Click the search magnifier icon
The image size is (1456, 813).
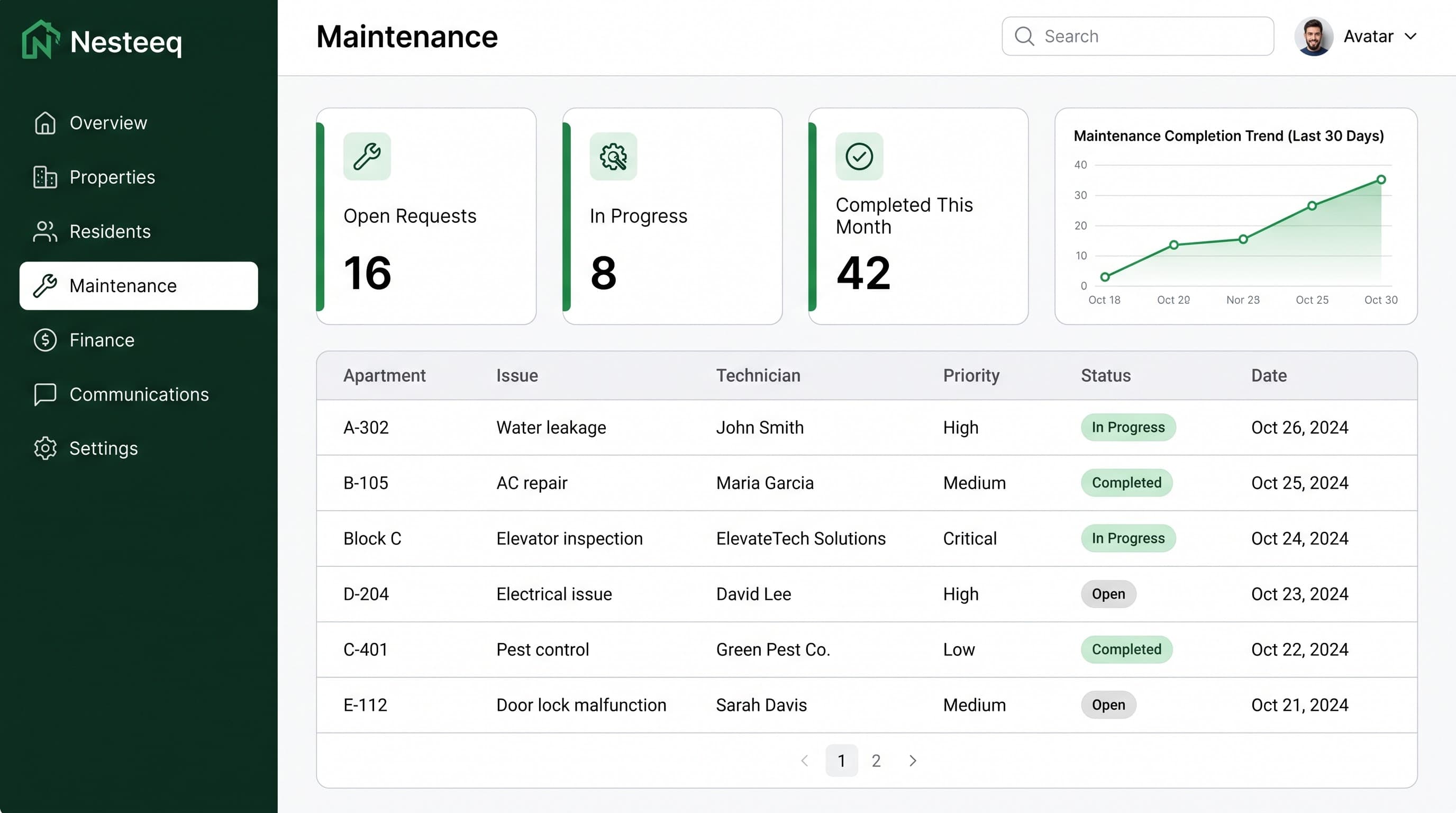click(1024, 36)
